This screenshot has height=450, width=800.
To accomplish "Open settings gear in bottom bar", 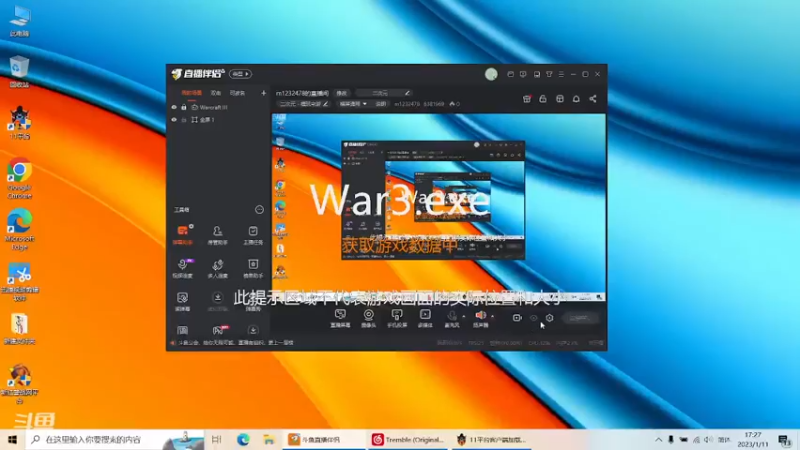I will coord(549,318).
